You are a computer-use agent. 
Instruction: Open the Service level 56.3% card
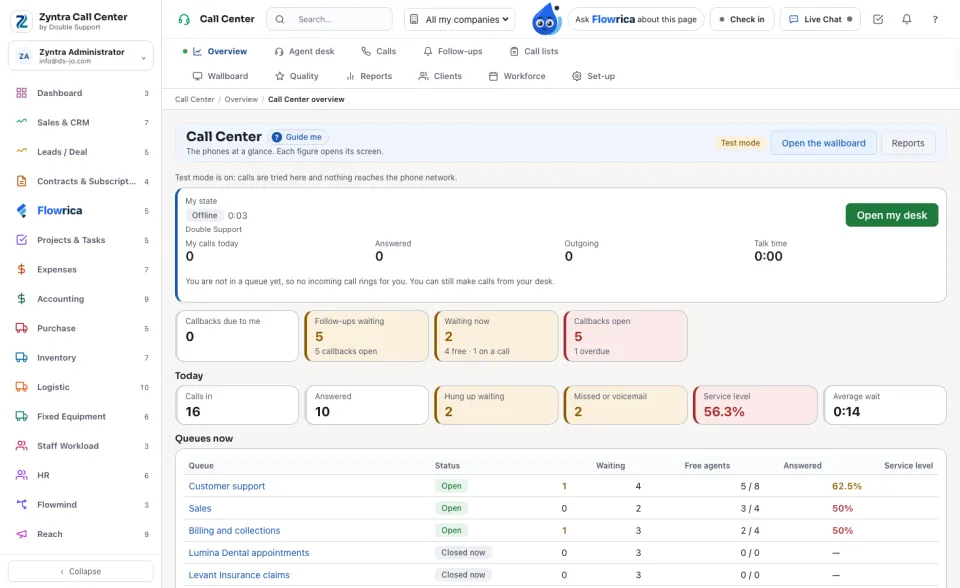pos(755,405)
